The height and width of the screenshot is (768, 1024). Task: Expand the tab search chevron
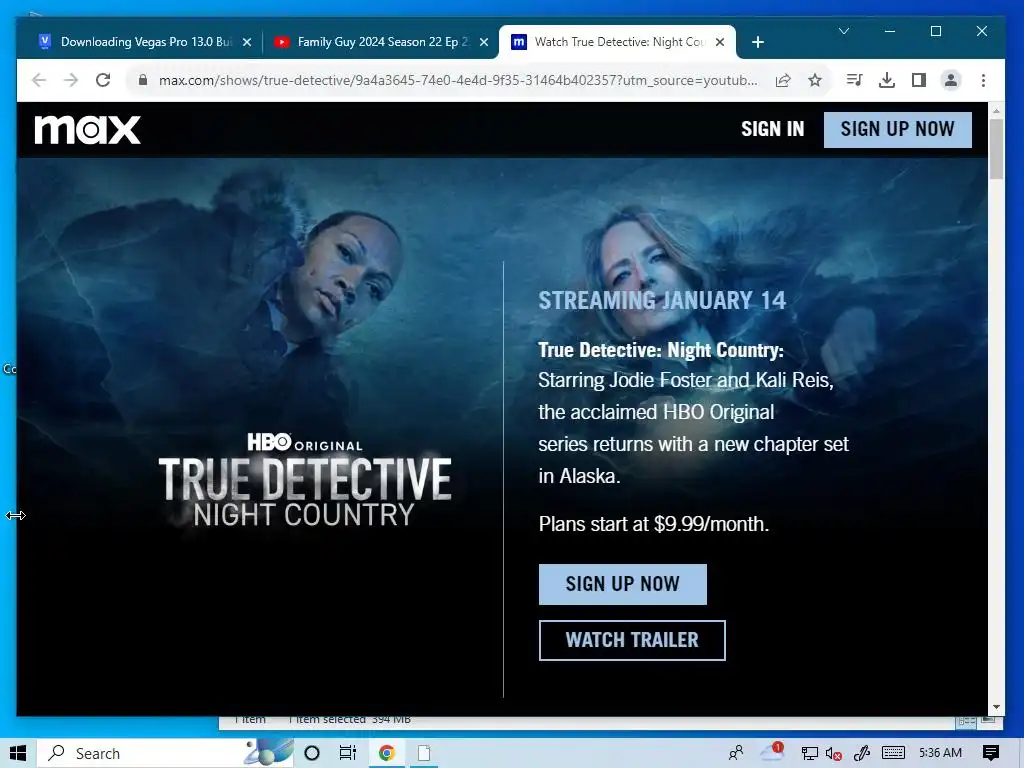[x=844, y=31]
